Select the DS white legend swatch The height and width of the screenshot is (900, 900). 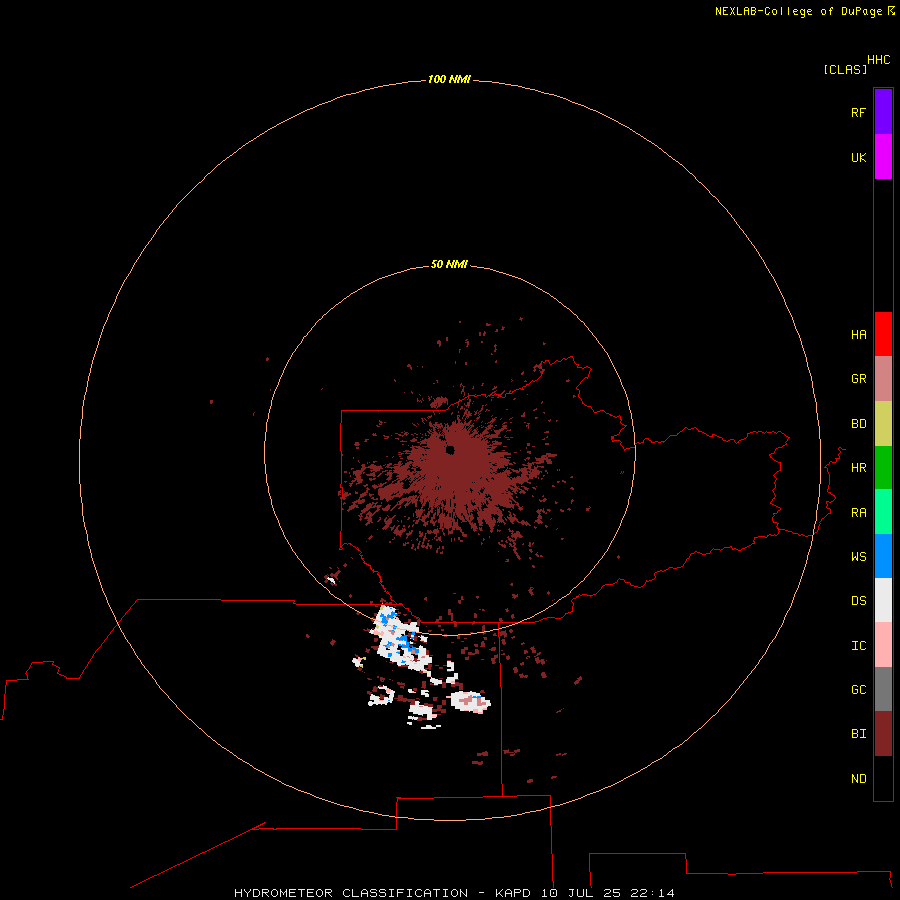click(883, 600)
